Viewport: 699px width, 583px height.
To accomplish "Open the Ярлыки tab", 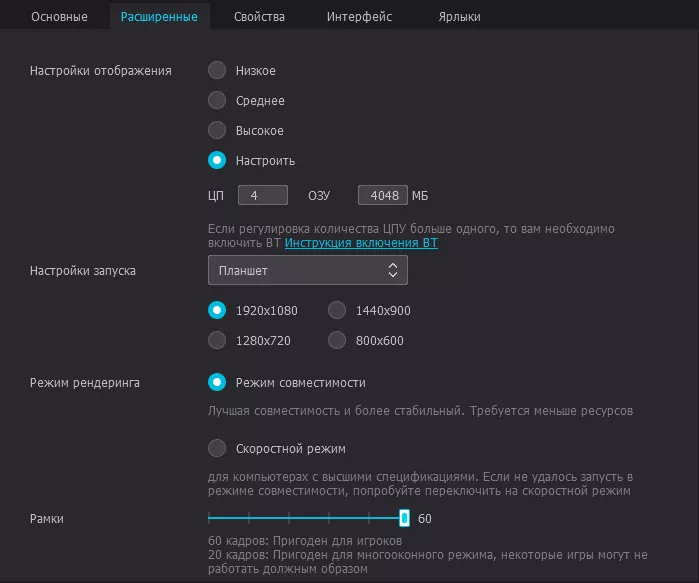I will point(459,17).
